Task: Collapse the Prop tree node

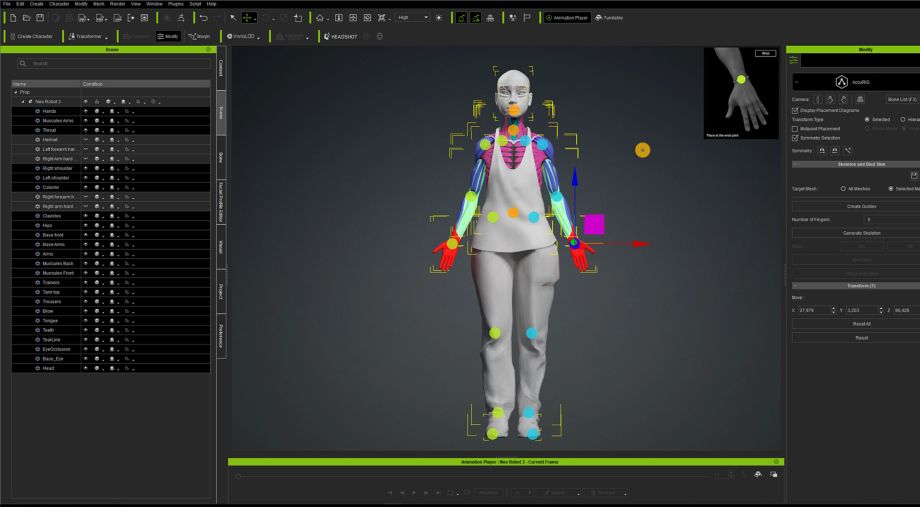Action: (x=16, y=92)
